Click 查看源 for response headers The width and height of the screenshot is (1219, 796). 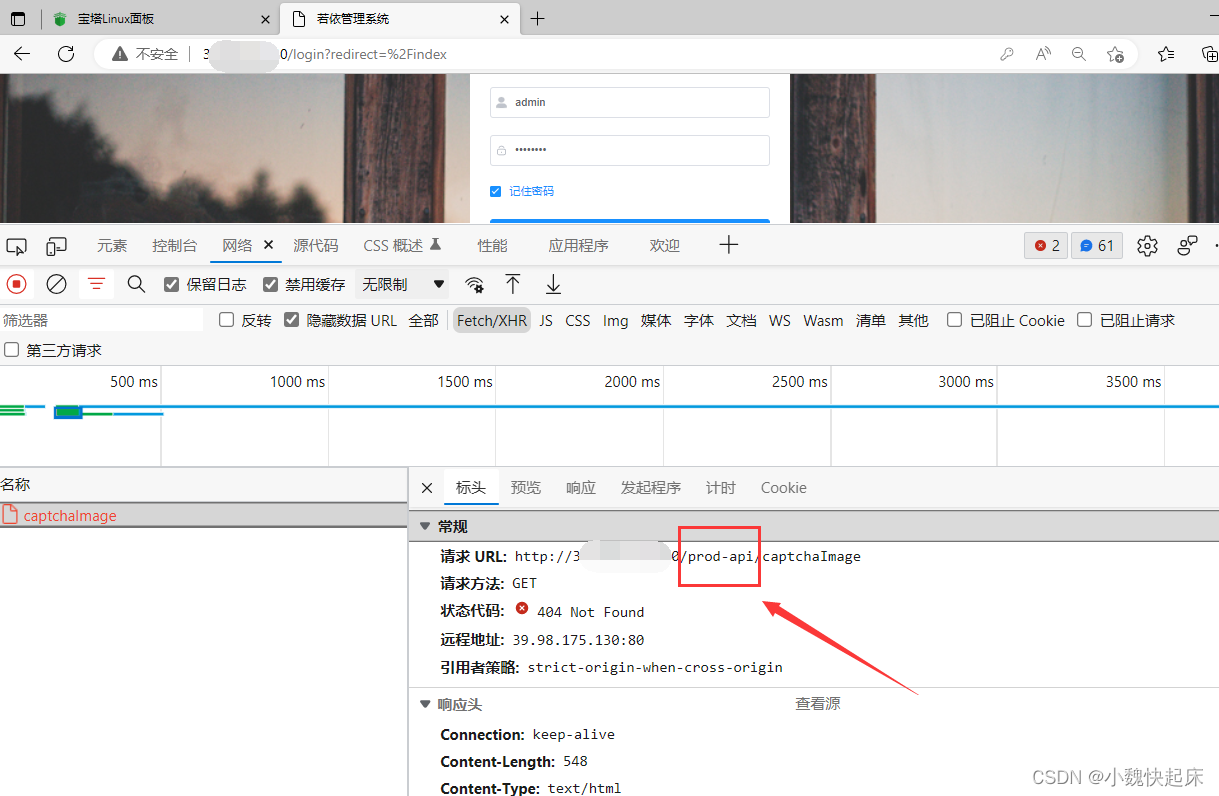818,704
